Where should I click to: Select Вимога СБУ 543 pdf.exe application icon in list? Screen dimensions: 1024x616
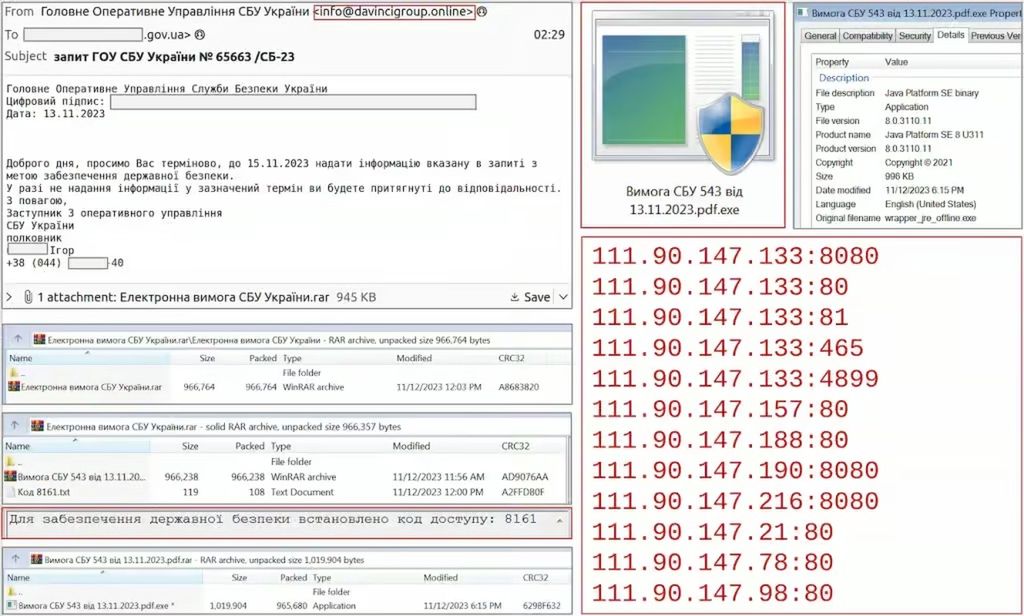11,606
